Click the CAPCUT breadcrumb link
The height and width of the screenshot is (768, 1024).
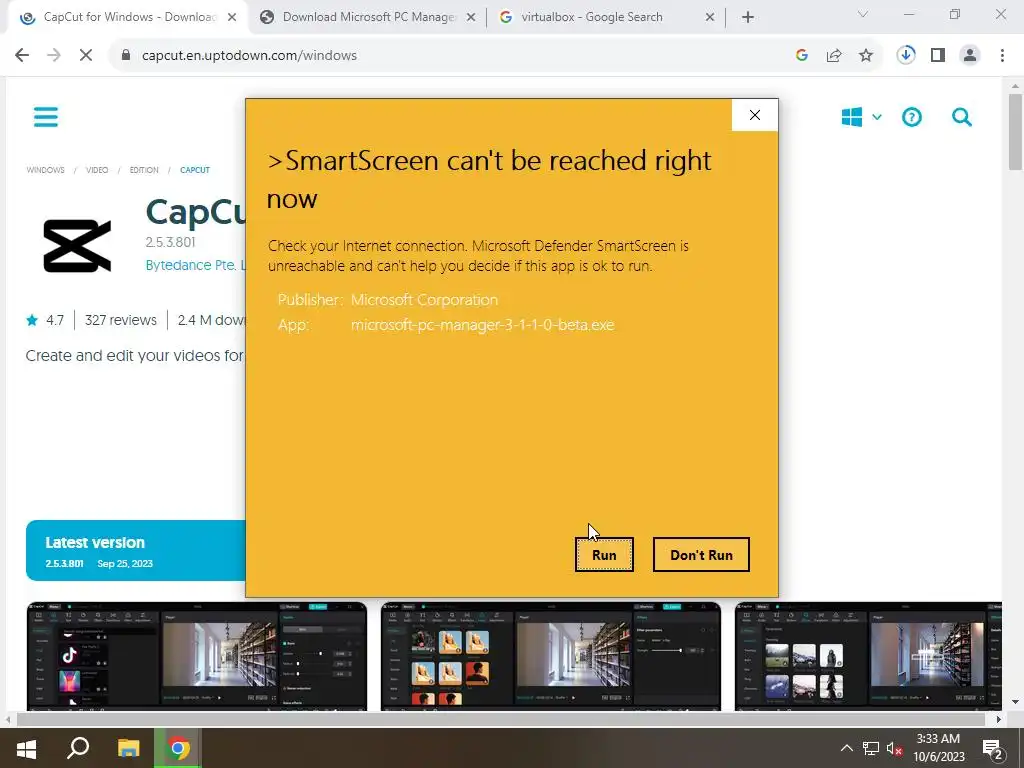pyautogui.click(x=195, y=170)
